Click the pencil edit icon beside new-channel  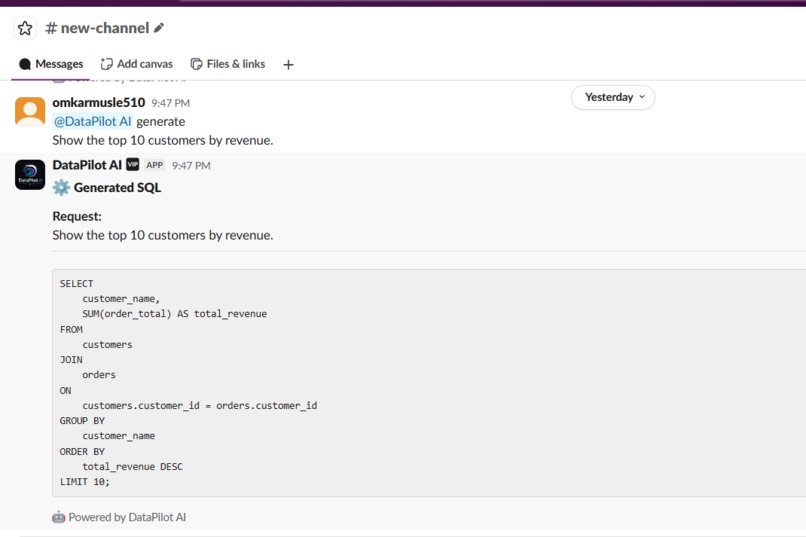(x=159, y=28)
